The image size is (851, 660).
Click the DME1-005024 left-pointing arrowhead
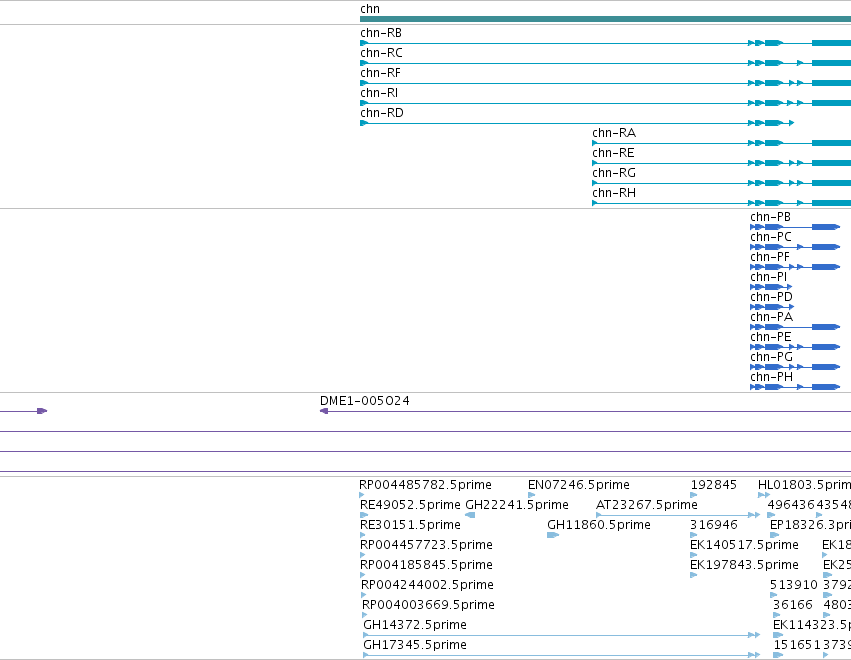click(324, 411)
